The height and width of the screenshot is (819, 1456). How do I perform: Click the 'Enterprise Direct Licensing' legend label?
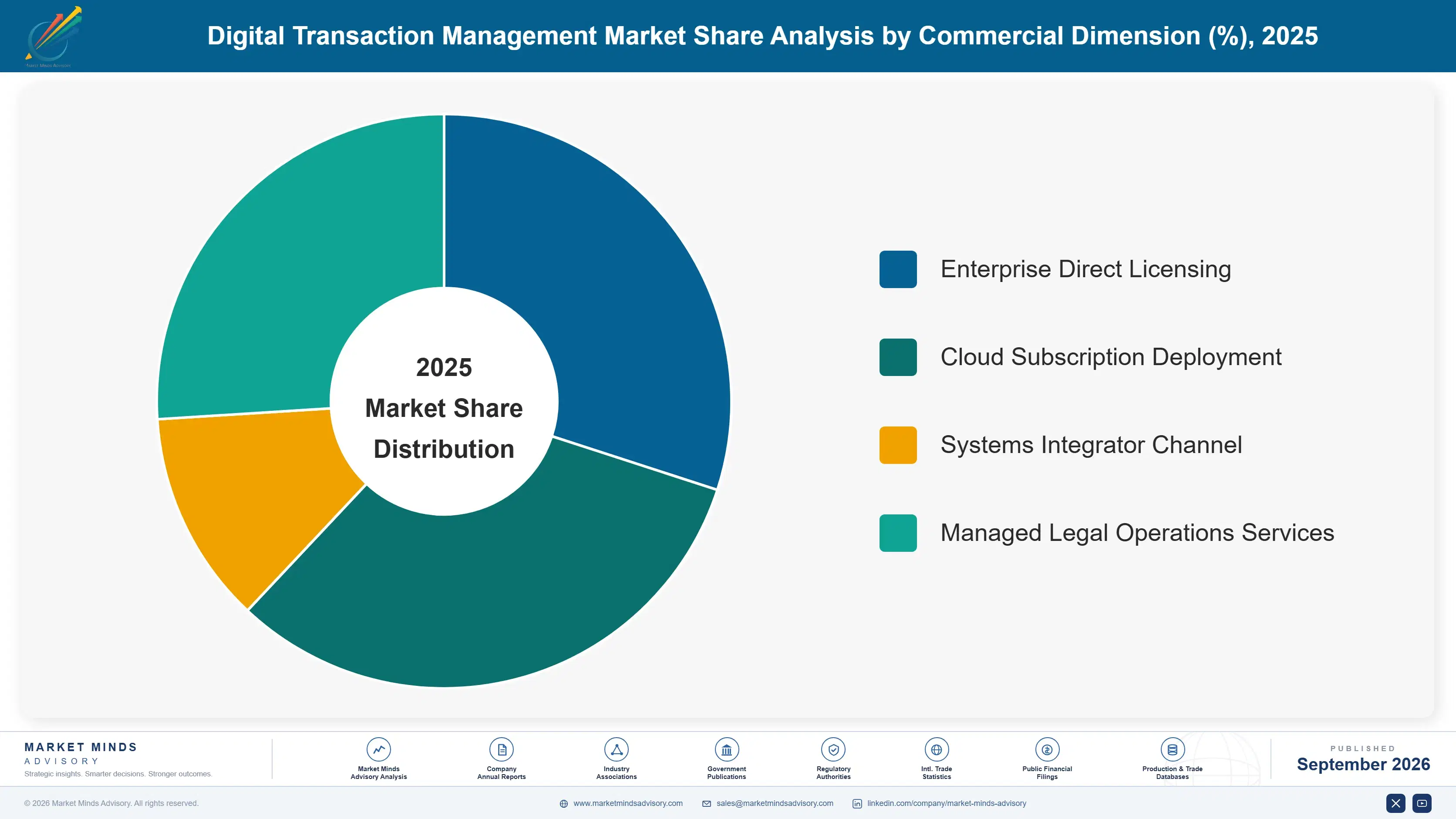tap(1085, 269)
